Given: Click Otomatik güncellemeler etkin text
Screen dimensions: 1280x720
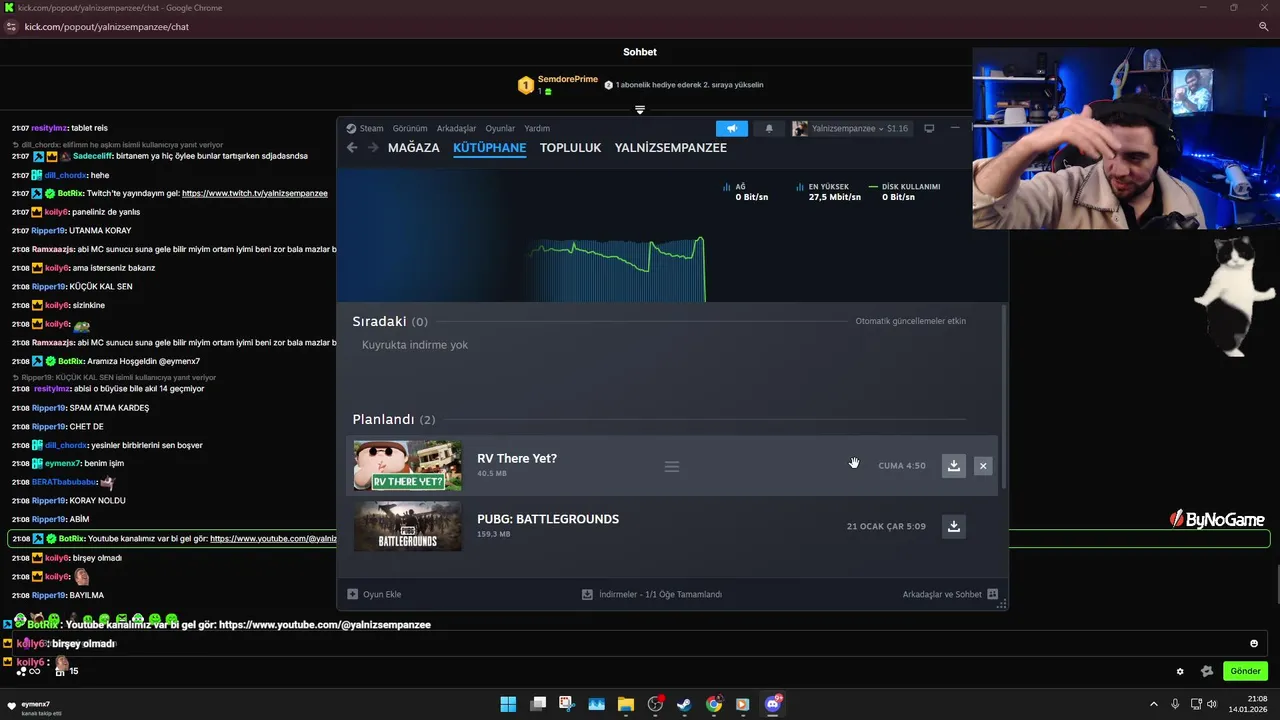Looking at the screenshot, I should pos(910,321).
